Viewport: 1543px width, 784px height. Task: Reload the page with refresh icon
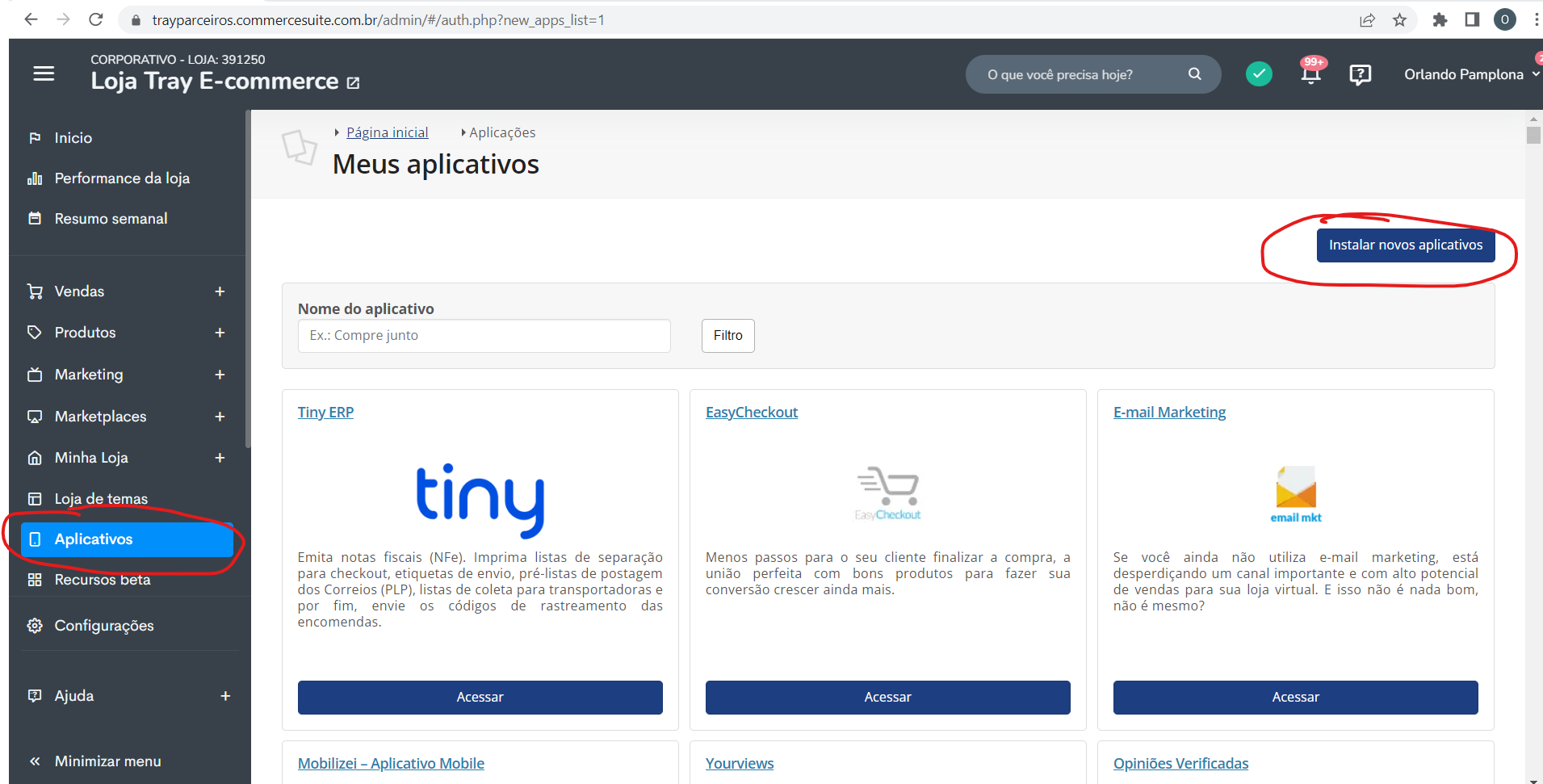(x=95, y=19)
